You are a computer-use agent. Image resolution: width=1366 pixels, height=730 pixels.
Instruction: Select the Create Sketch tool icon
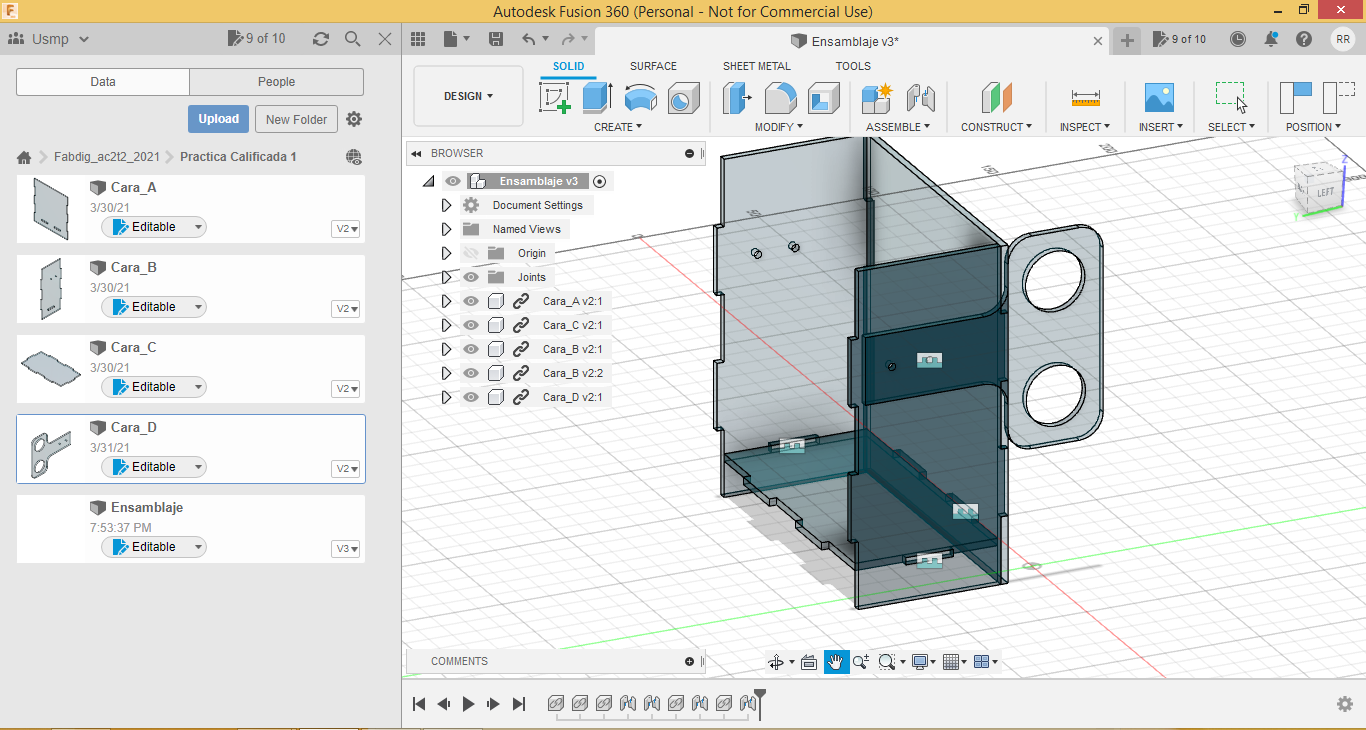(x=555, y=97)
